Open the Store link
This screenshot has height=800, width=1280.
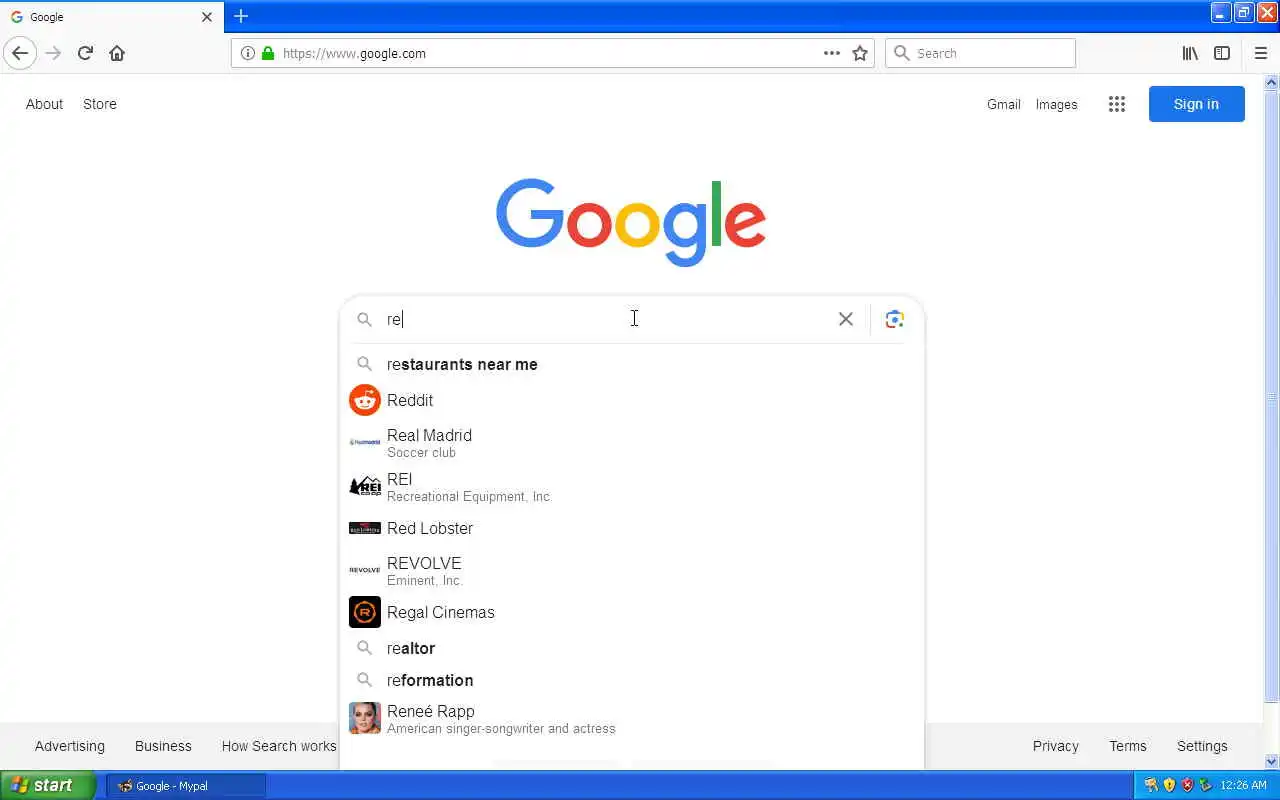click(100, 104)
